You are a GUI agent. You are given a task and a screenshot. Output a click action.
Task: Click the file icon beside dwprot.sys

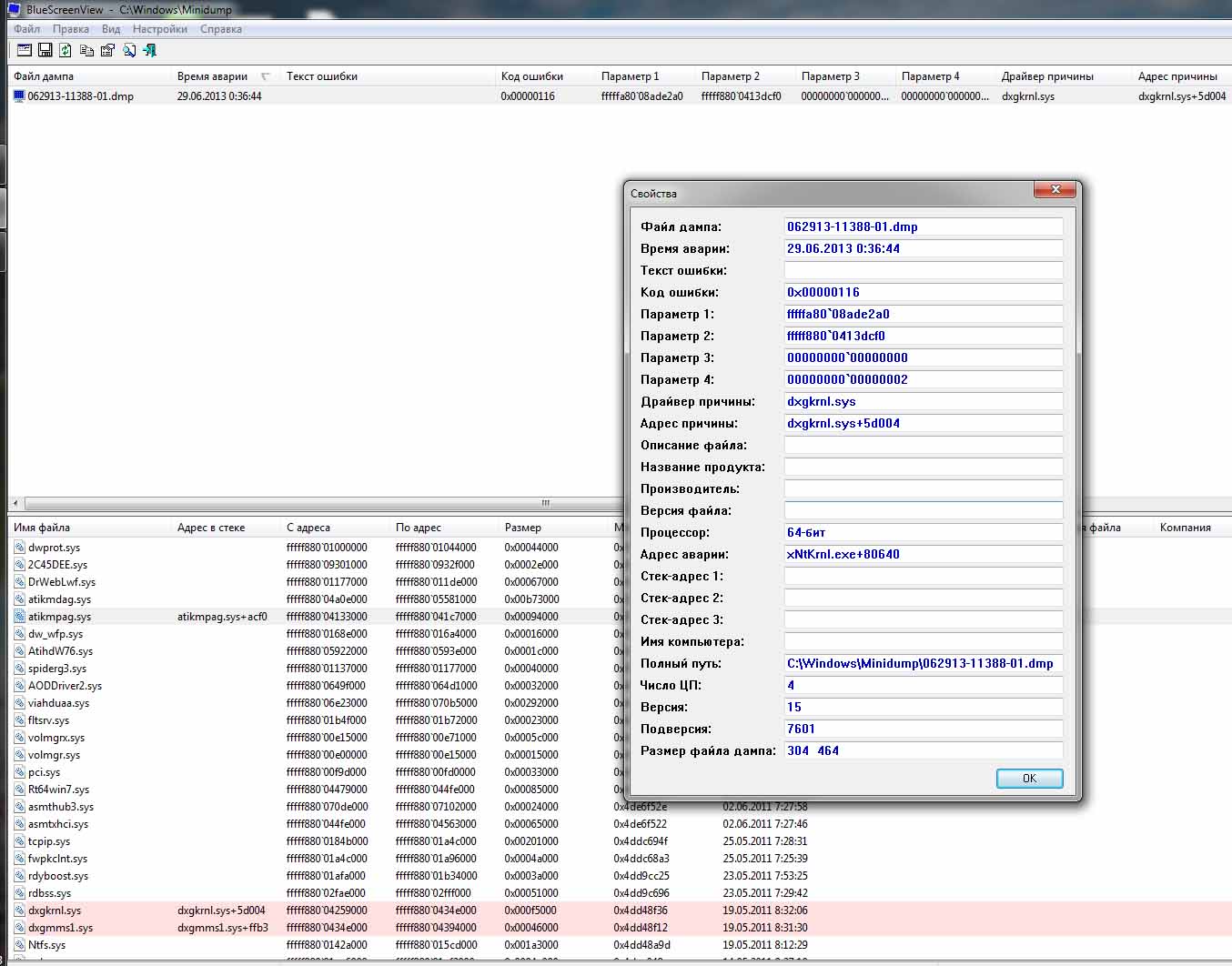point(19,548)
